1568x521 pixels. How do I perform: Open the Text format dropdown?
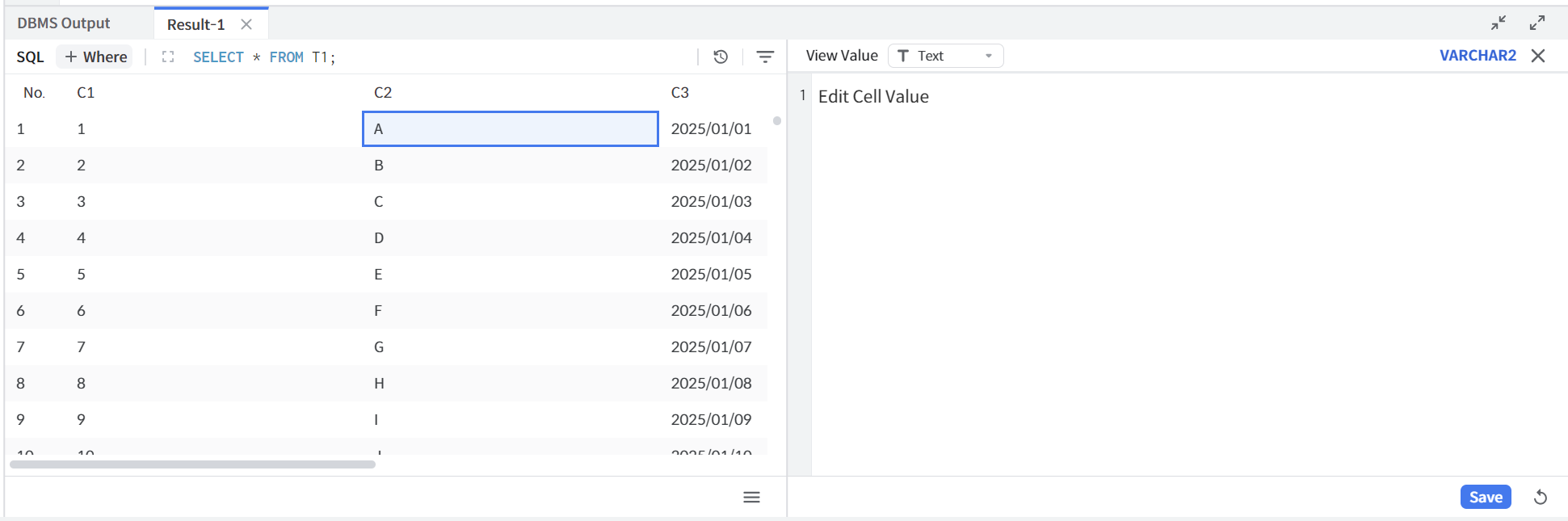pyautogui.click(x=945, y=56)
